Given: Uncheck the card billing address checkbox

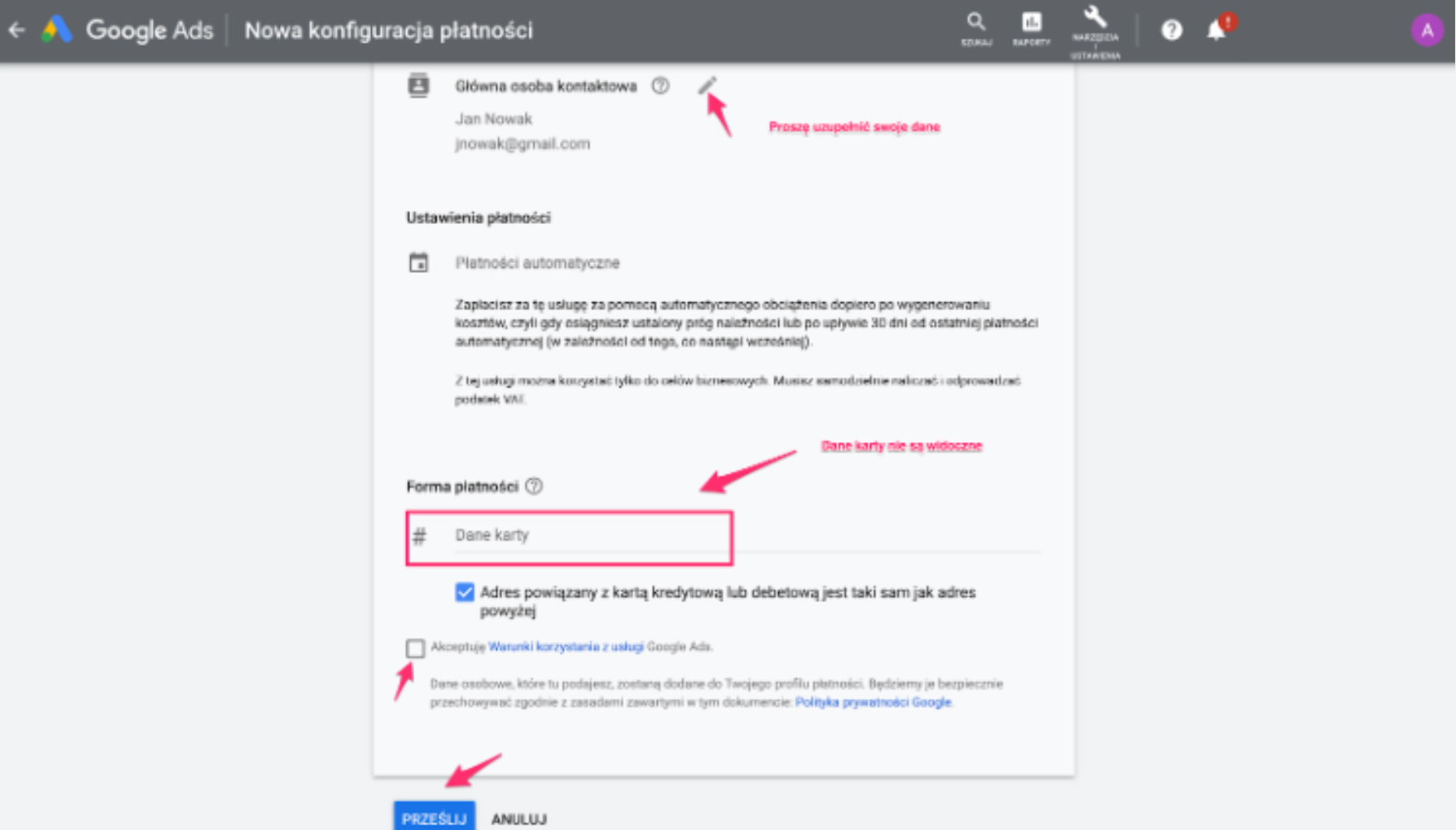Looking at the screenshot, I should (x=465, y=592).
